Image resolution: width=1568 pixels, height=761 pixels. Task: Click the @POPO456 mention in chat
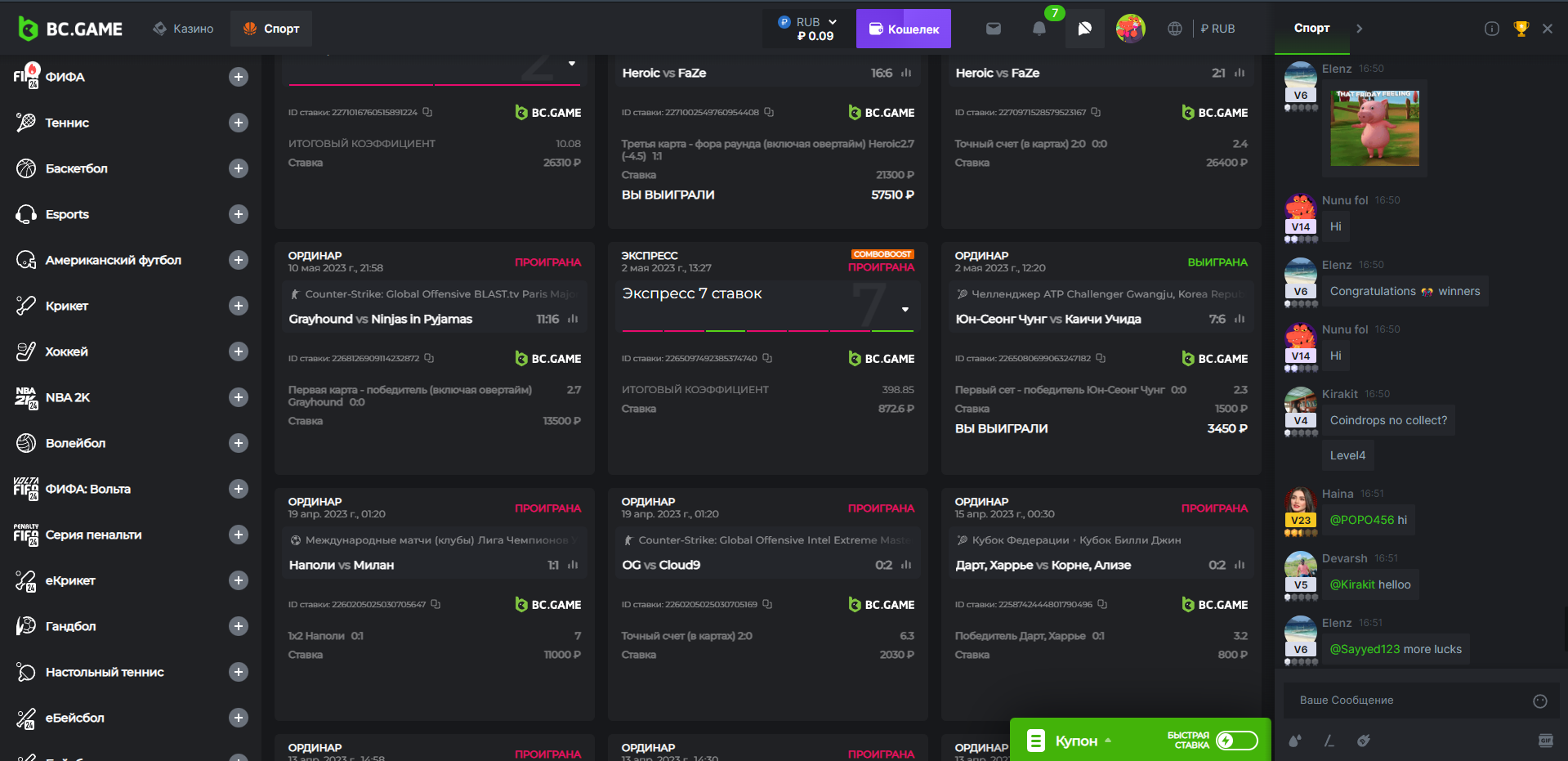coord(1362,520)
